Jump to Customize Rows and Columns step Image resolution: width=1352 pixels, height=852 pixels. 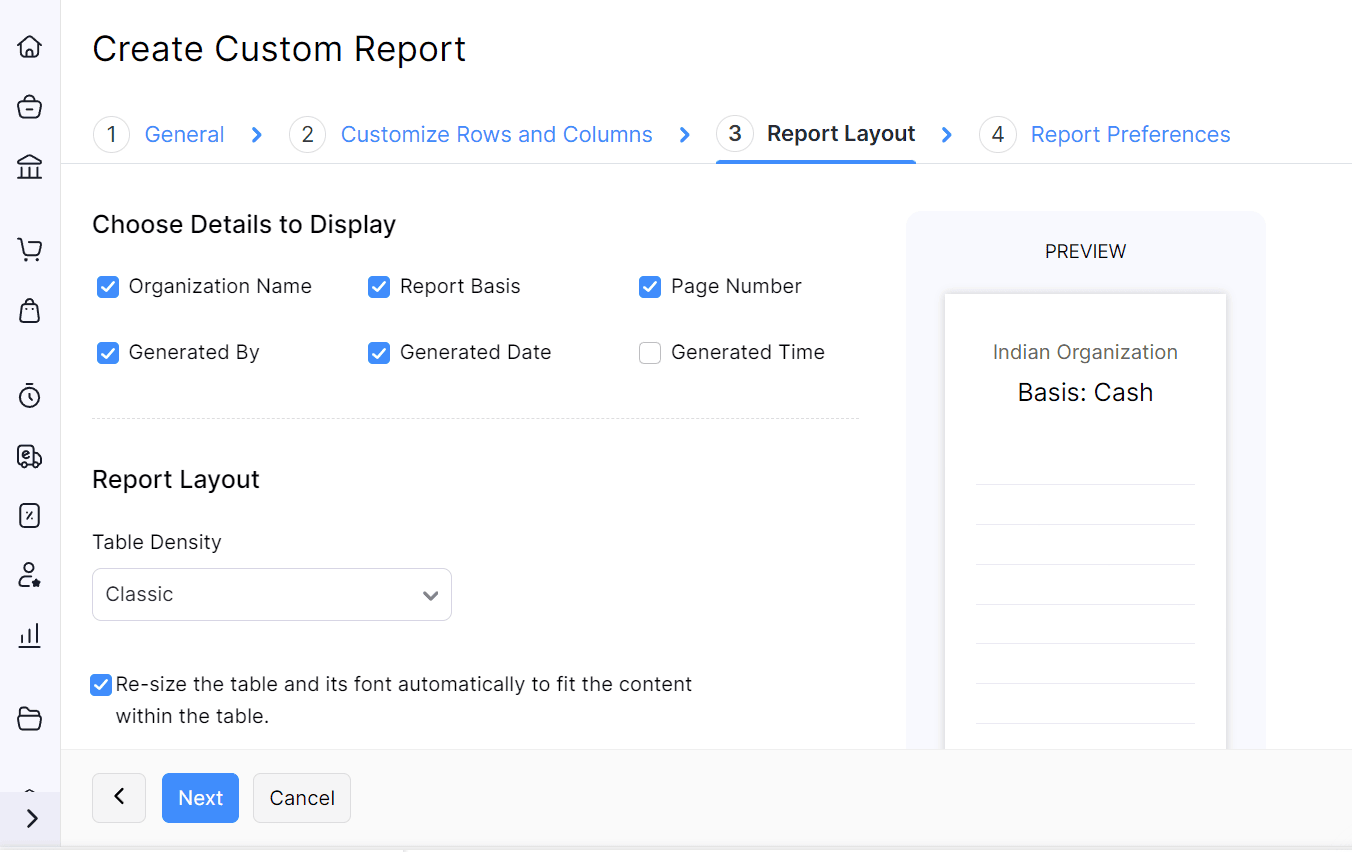496,135
